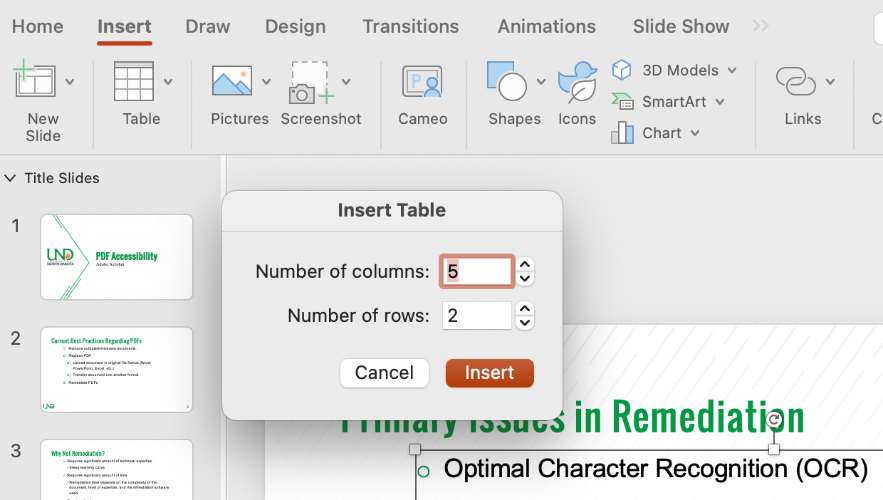Increase the number of rows
Image resolution: width=883 pixels, height=500 pixels.
pyautogui.click(x=525, y=308)
